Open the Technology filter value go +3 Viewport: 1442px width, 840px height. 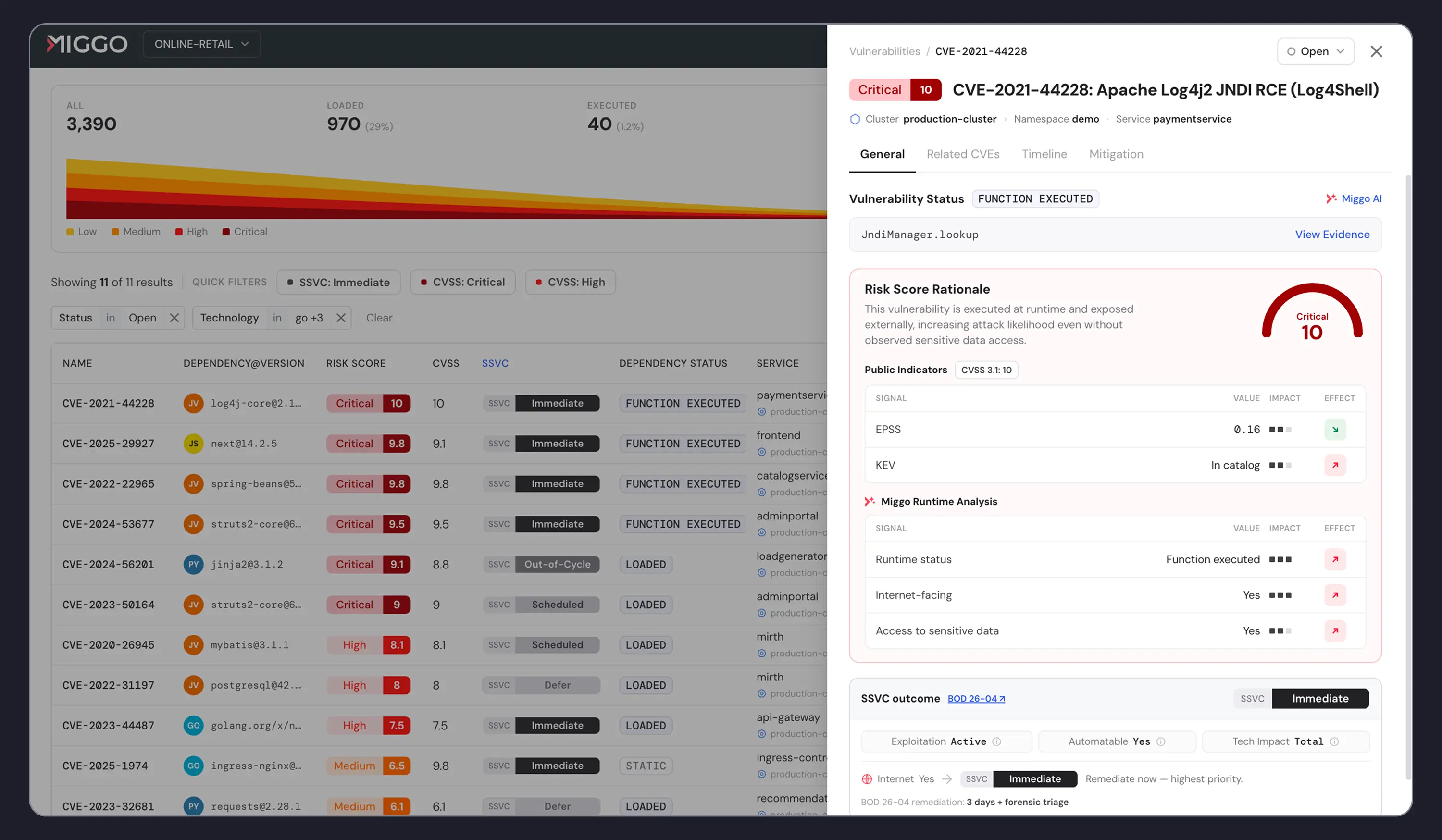click(x=309, y=318)
